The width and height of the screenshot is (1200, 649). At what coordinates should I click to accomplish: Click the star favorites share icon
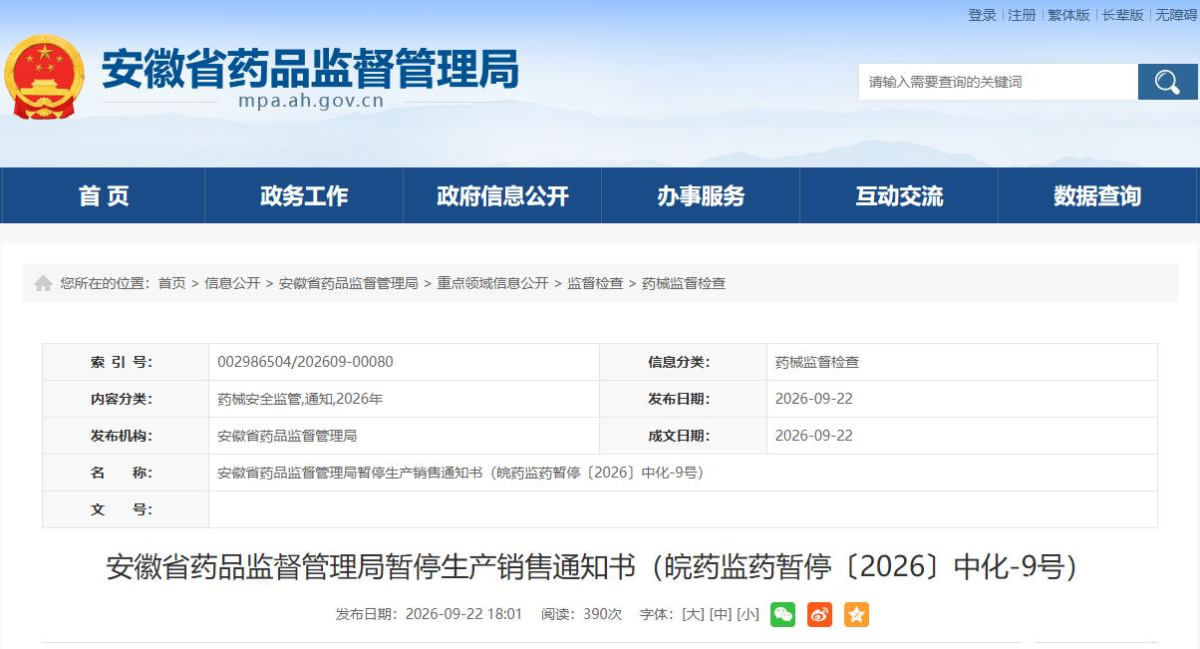(856, 614)
